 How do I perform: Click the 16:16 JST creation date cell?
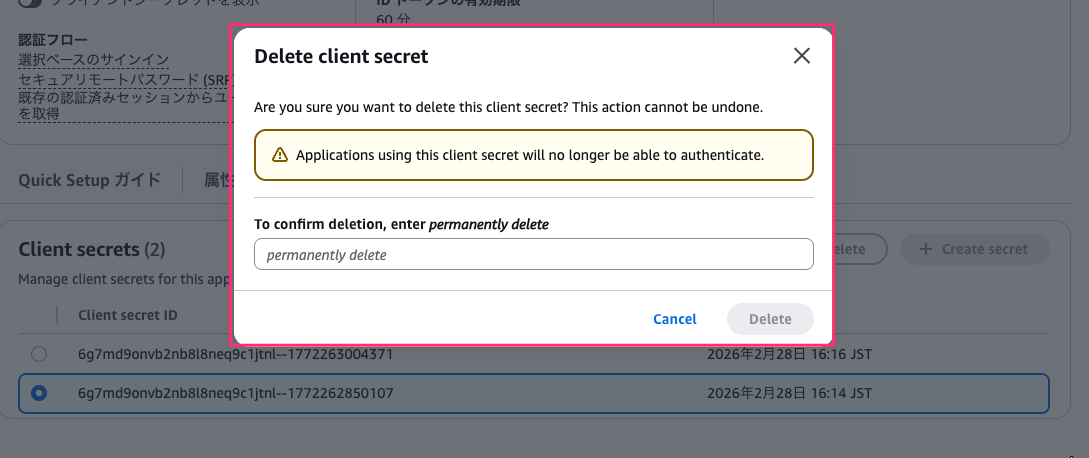pos(790,354)
